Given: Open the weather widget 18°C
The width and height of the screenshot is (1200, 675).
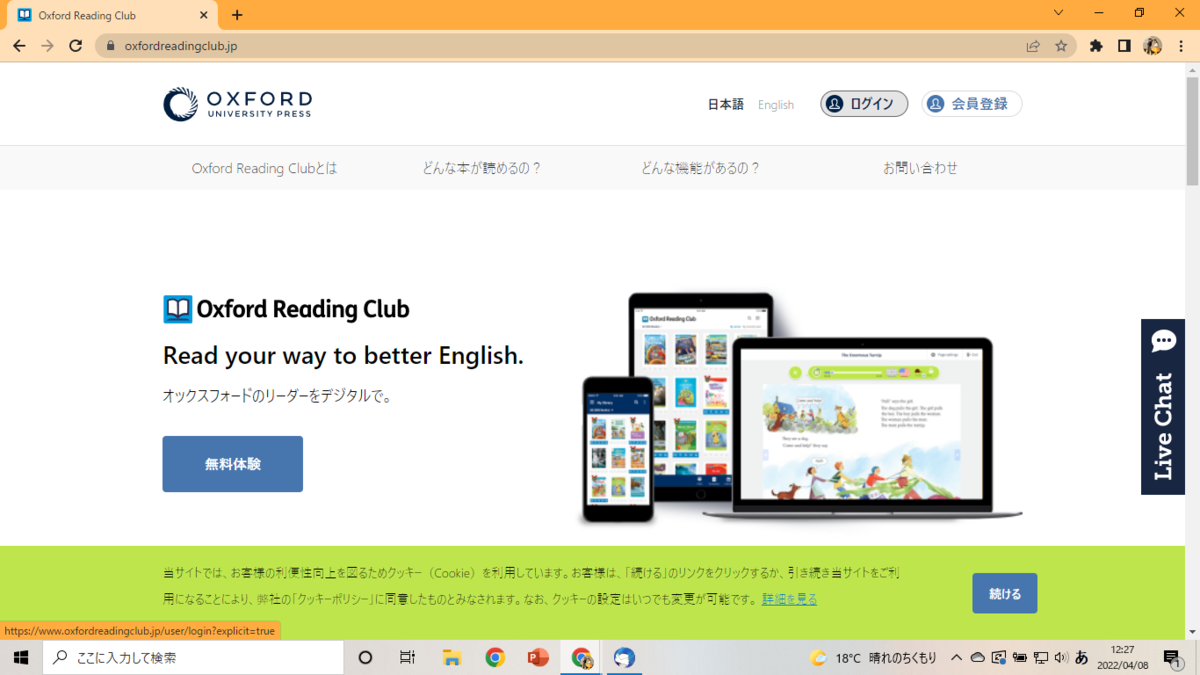Looking at the screenshot, I should pos(874,657).
